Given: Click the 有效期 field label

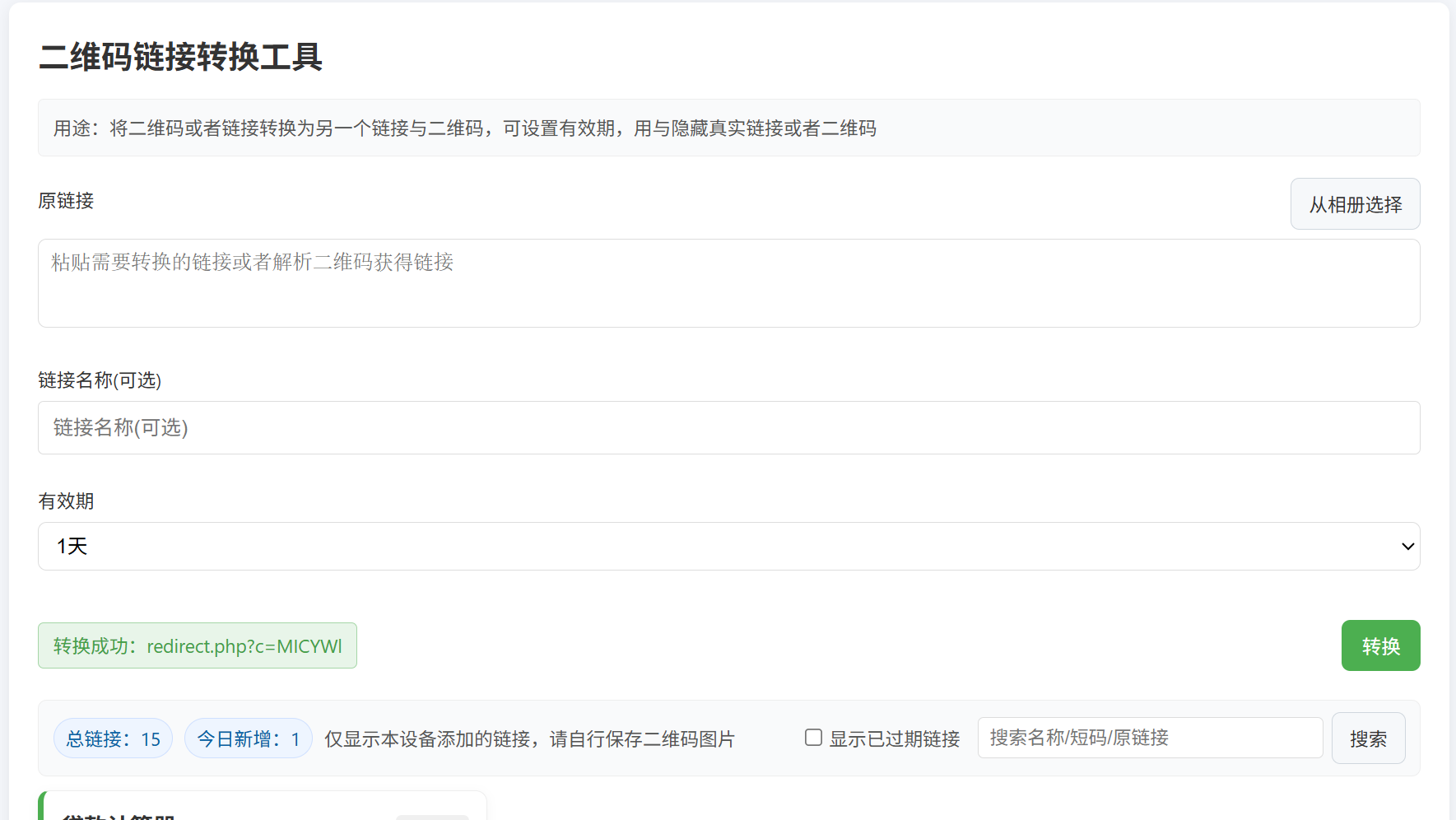Looking at the screenshot, I should click(x=66, y=501).
